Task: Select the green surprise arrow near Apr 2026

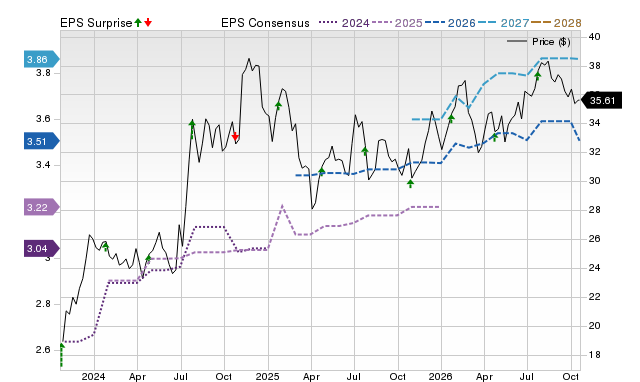Action: coord(495,137)
